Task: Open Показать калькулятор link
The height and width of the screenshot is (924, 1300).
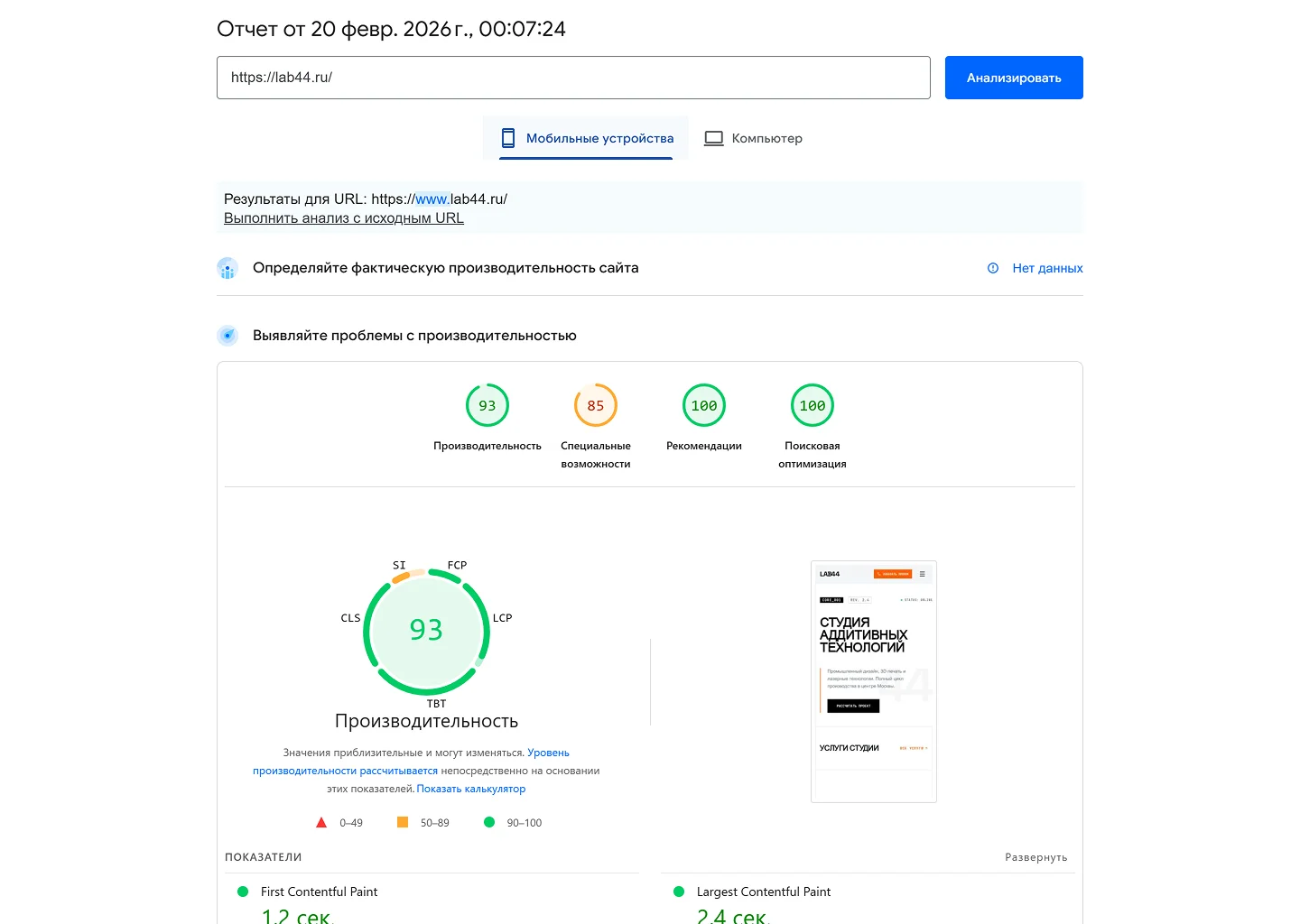Action: point(470,789)
